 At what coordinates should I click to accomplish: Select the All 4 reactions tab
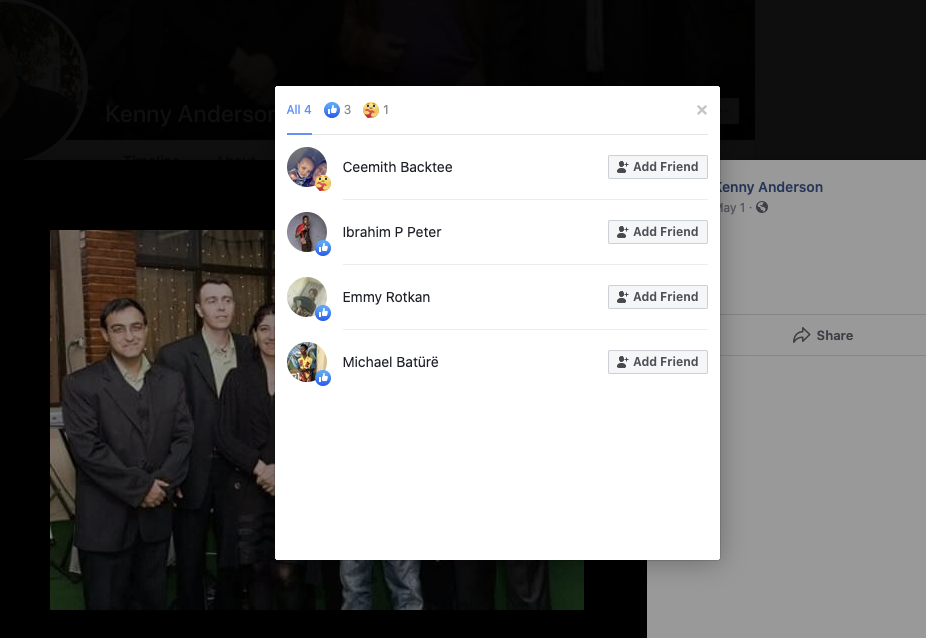coord(299,110)
